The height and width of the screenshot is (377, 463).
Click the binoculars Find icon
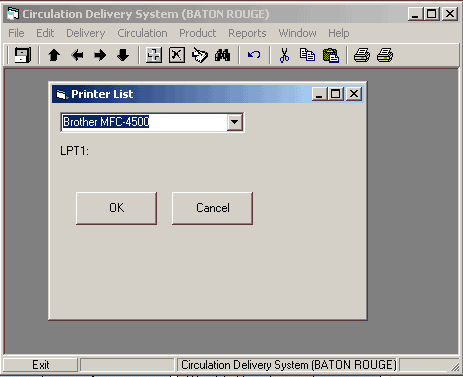point(222,55)
